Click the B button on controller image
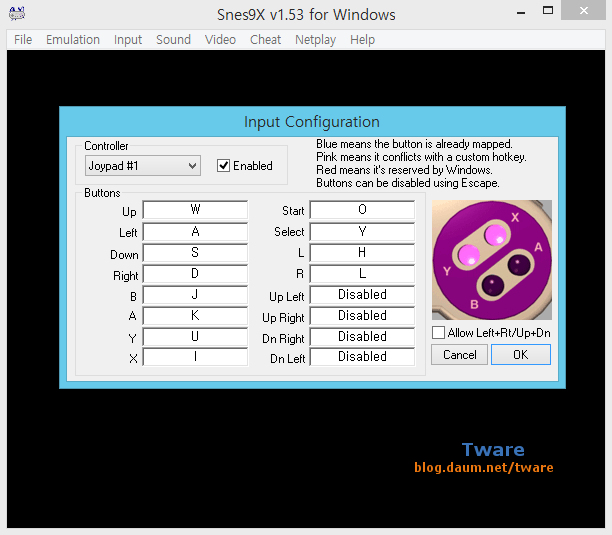 (493, 285)
